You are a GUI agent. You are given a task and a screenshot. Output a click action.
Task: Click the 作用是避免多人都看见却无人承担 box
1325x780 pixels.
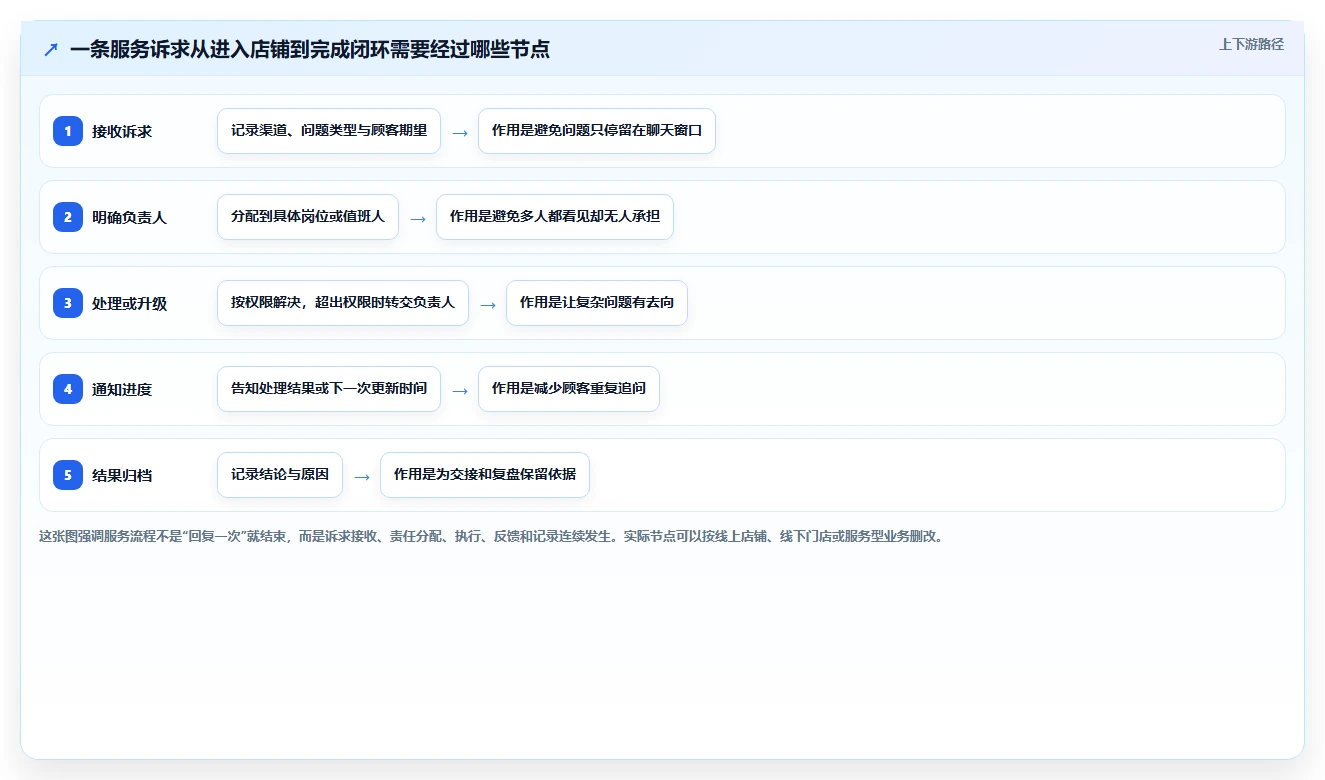pyautogui.click(x=555, y=217)
